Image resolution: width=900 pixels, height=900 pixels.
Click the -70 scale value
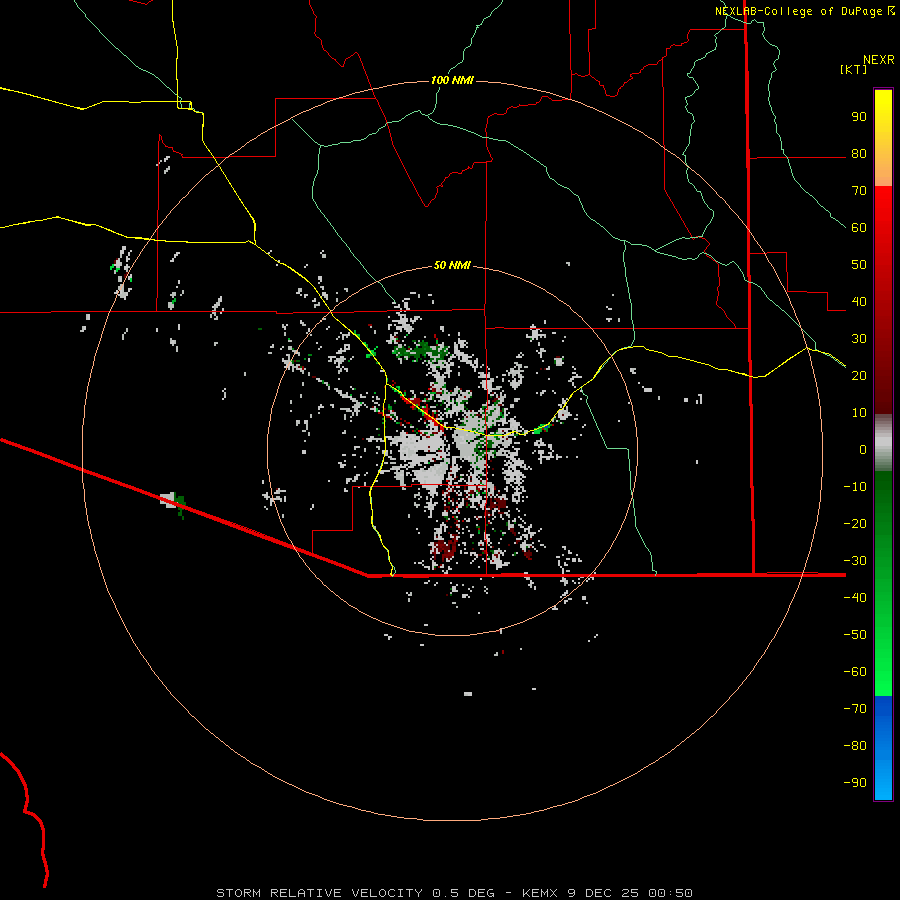click(x=855, y=709)
